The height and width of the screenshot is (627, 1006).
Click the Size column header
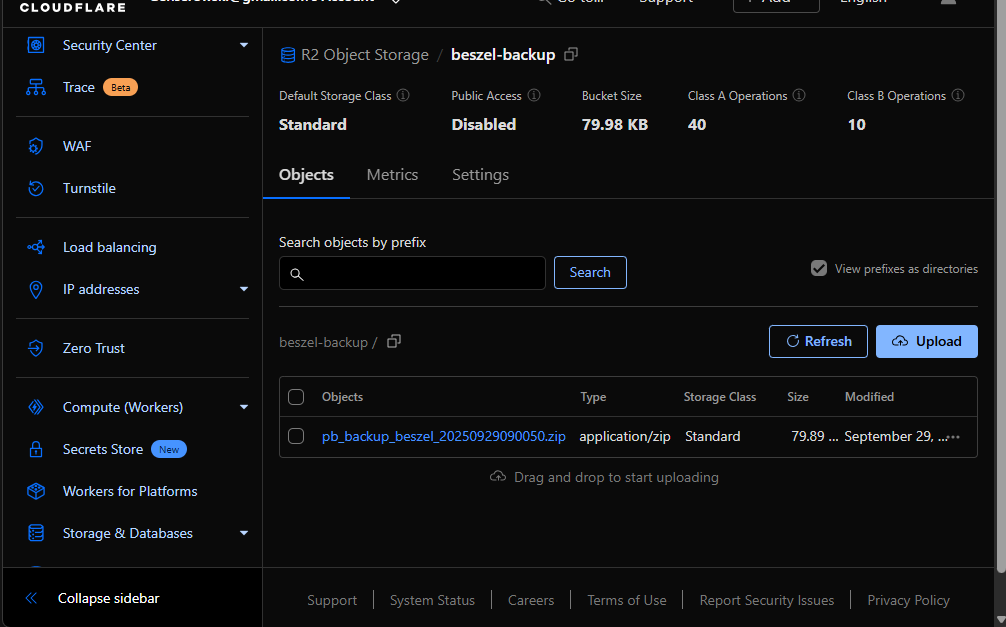(797, 397)
